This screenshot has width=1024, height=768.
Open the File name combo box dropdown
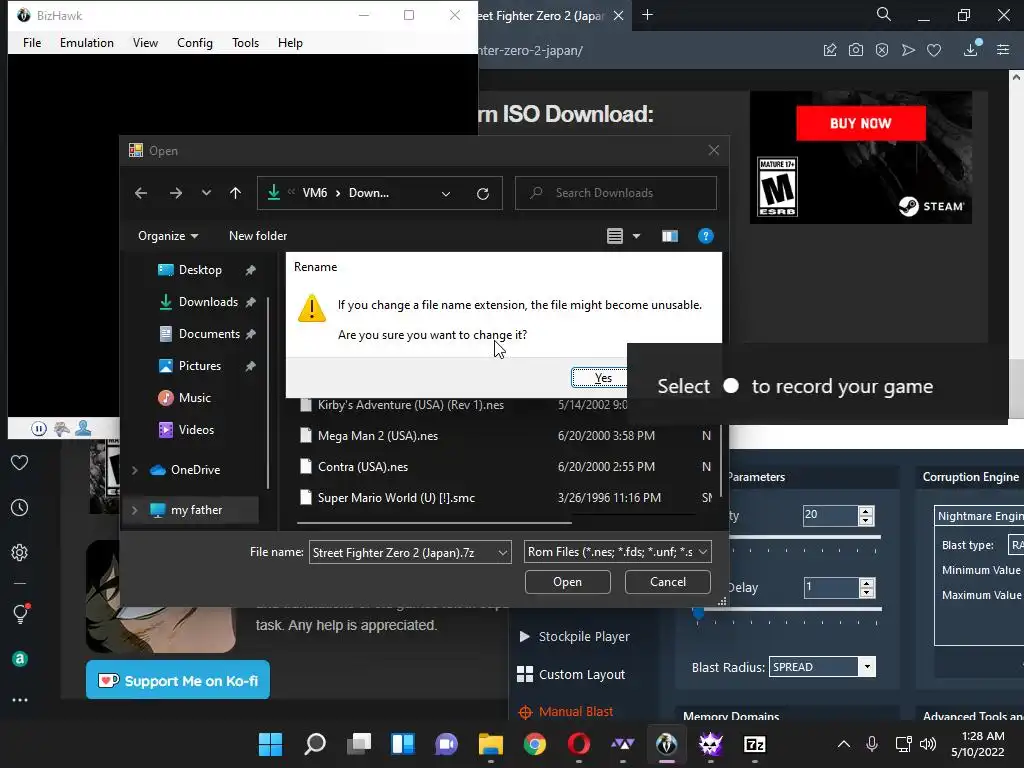[502, 552]
